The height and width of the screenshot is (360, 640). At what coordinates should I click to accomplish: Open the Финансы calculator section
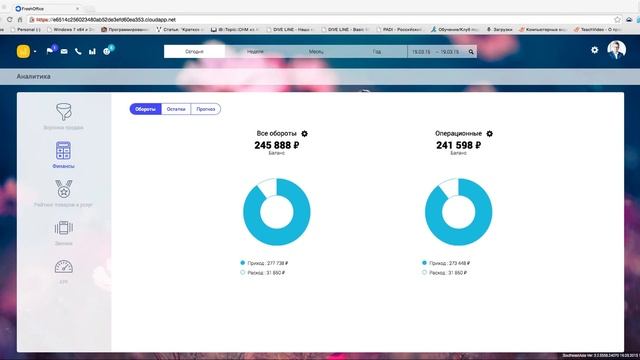click(x=63, y=155)
